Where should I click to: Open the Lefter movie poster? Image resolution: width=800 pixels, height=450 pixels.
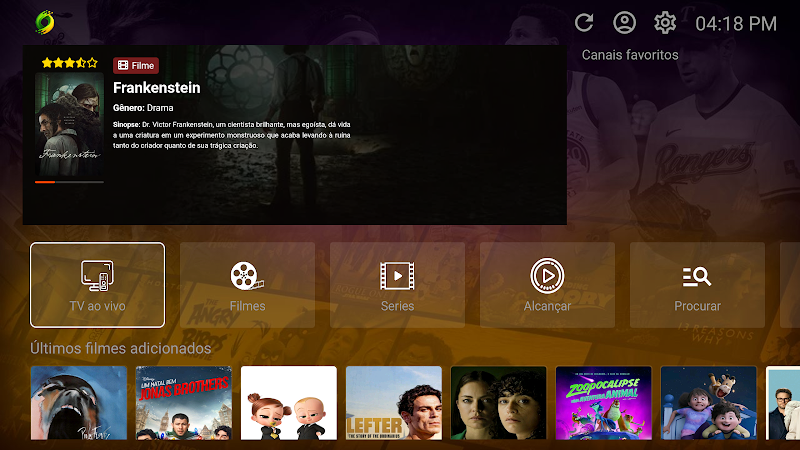[x=394, y=403]
